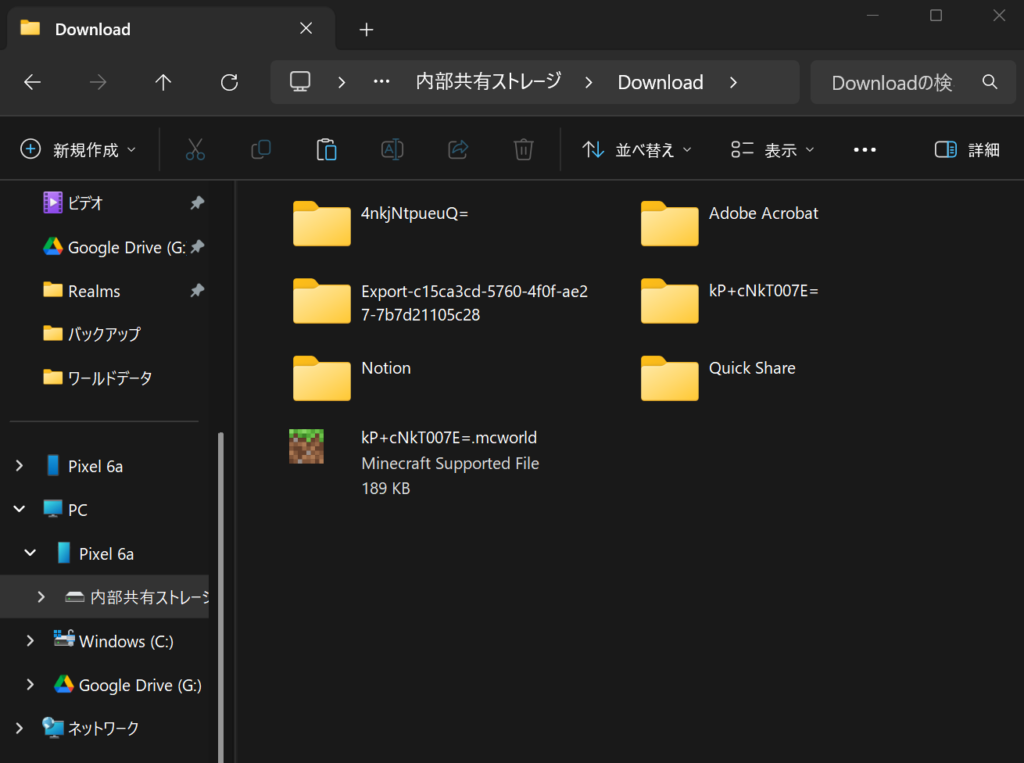
Task: Expand the Windows (C:) drive node
Action: point(30,641)
